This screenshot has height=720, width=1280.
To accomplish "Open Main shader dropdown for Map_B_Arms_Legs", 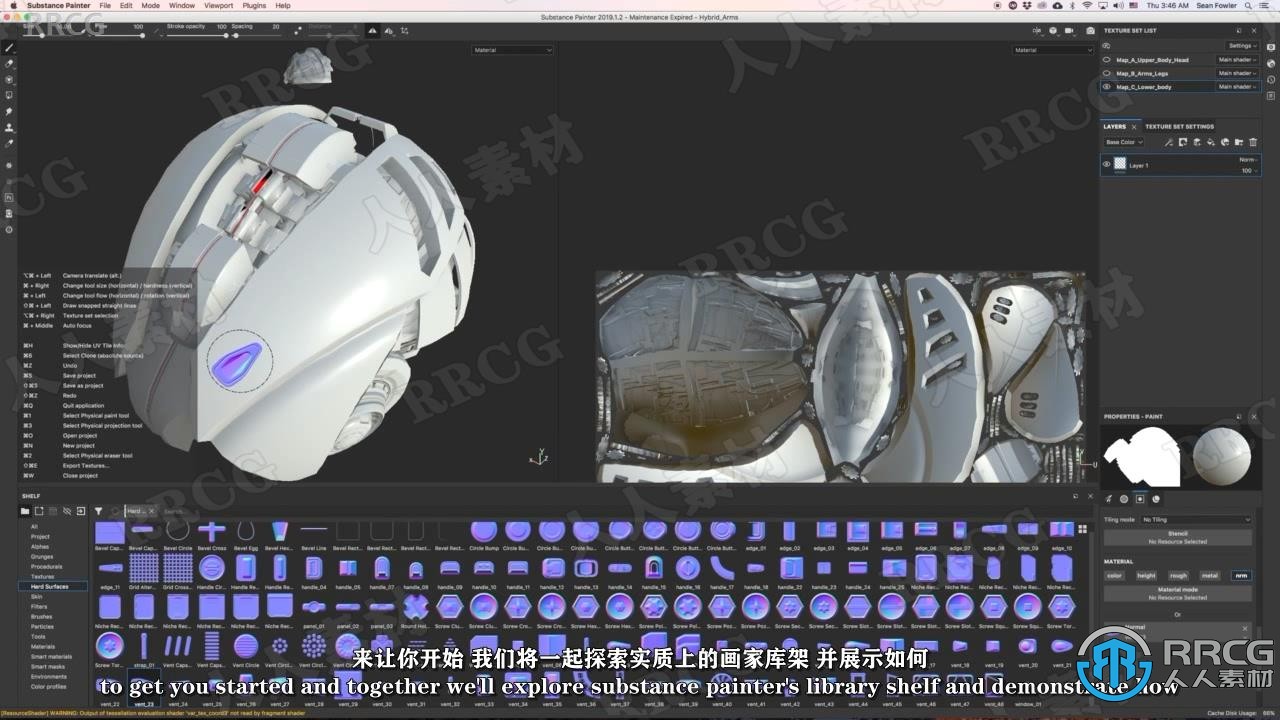I will click(1237, 73).
